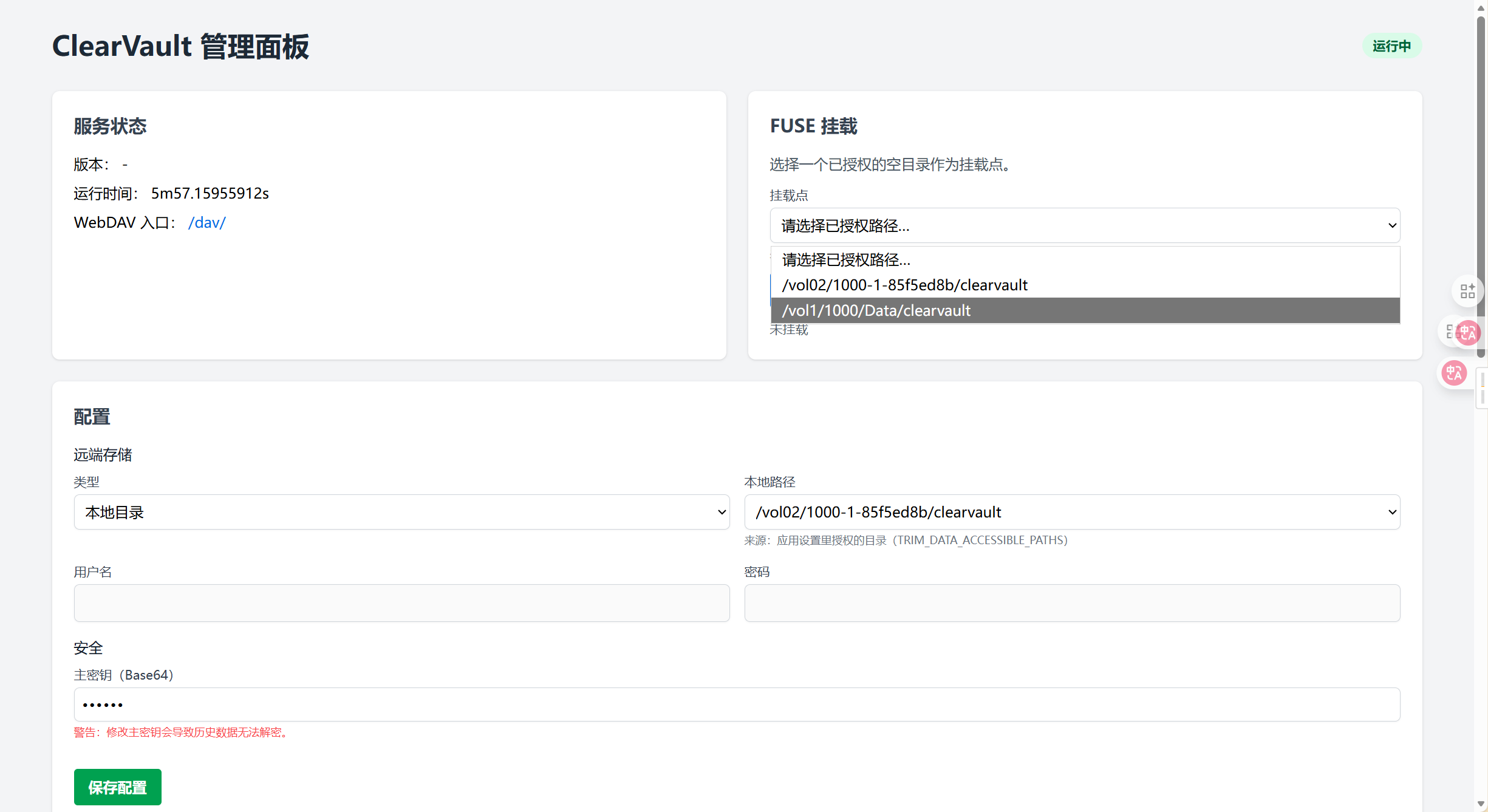Click the ClearVault 管理面板 page title

180,46
